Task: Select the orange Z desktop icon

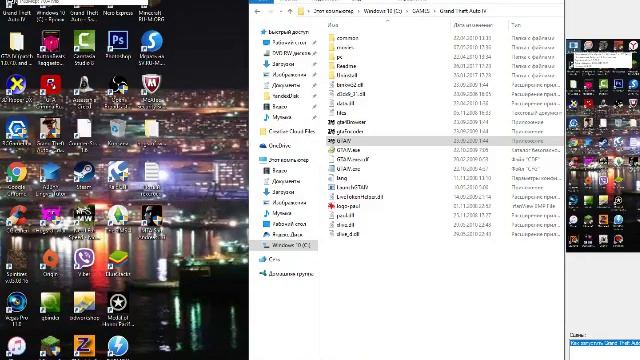Action: [x=84, y=347]
